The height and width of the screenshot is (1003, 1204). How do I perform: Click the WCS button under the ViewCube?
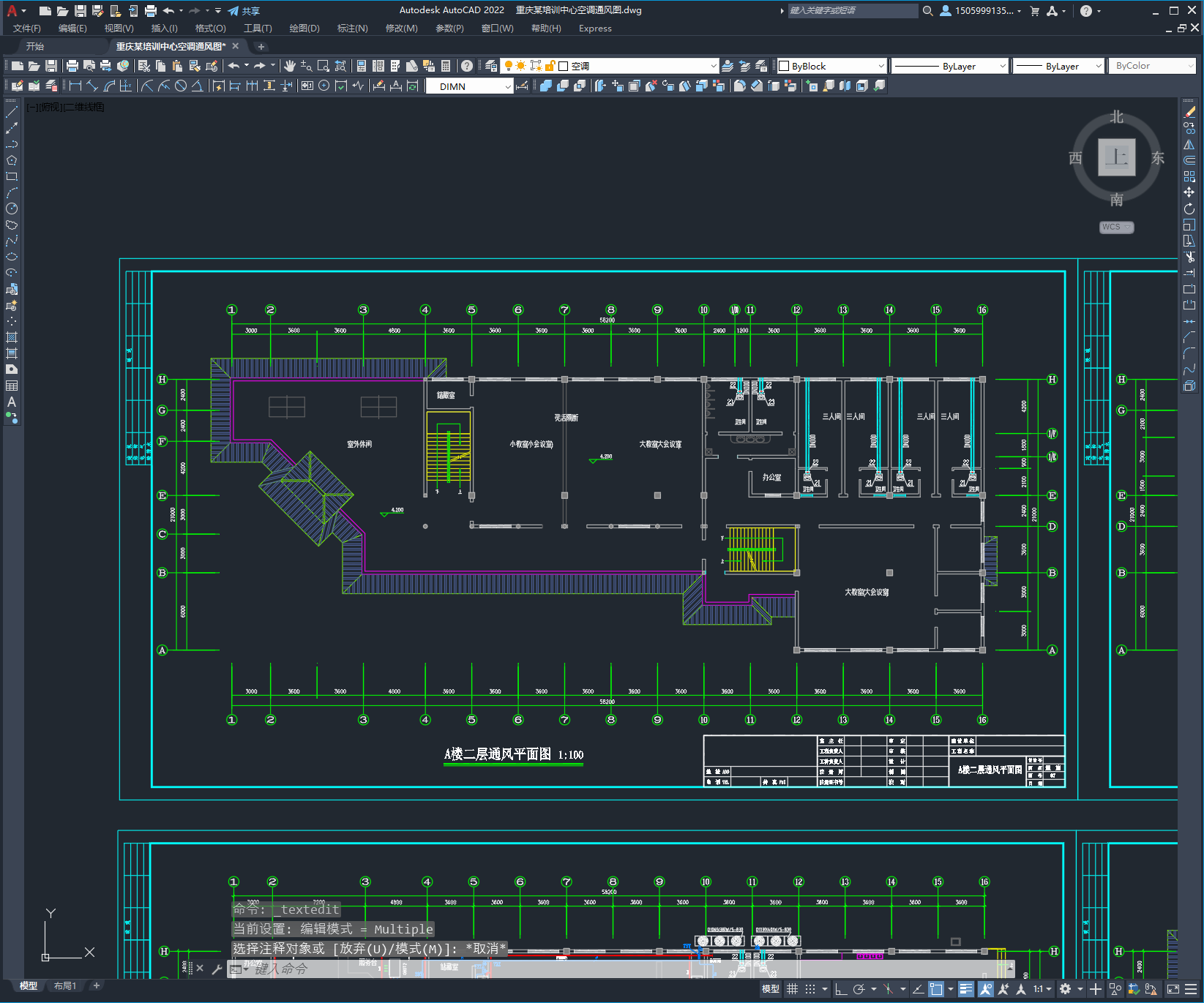[x=1115, y=227]
